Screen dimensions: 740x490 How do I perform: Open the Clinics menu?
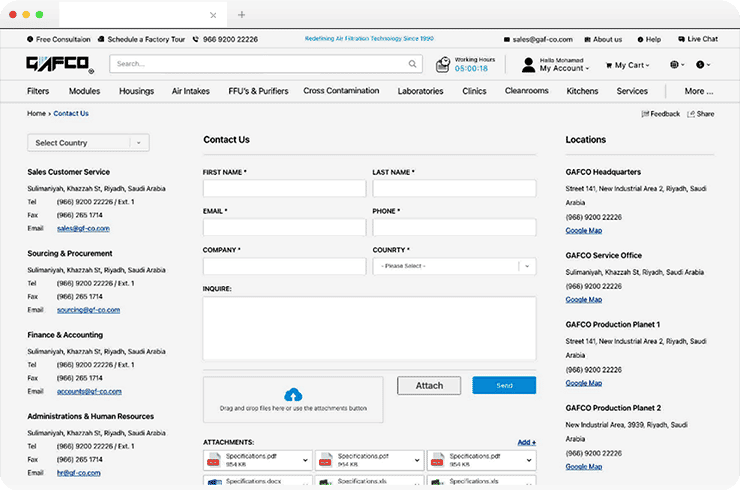point(474,91)
